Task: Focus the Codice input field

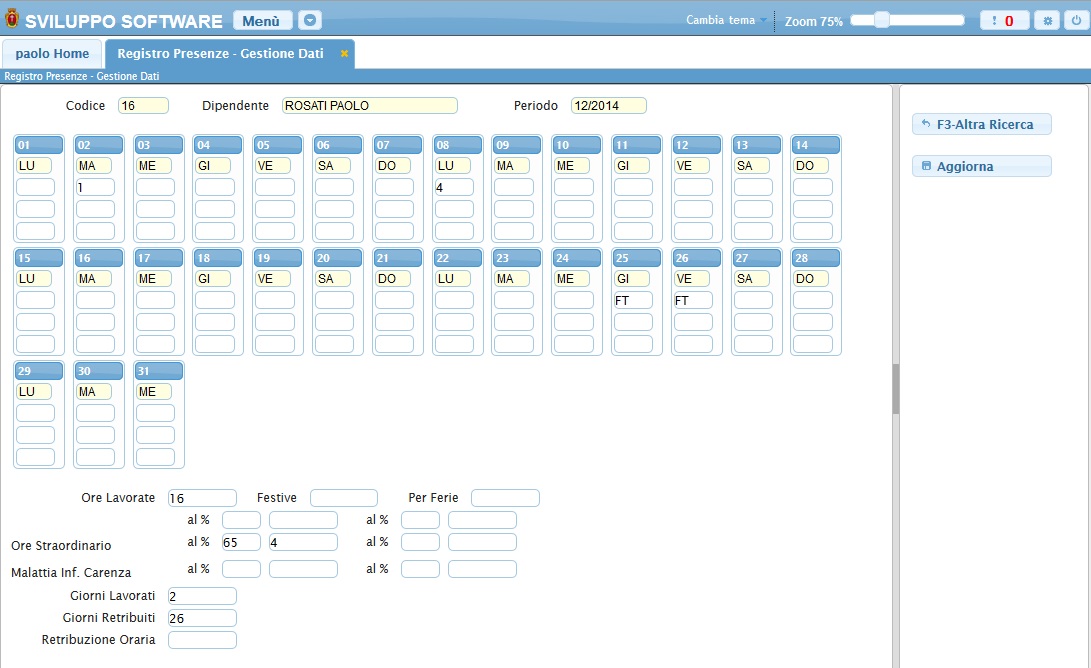Action: (143, 105)
